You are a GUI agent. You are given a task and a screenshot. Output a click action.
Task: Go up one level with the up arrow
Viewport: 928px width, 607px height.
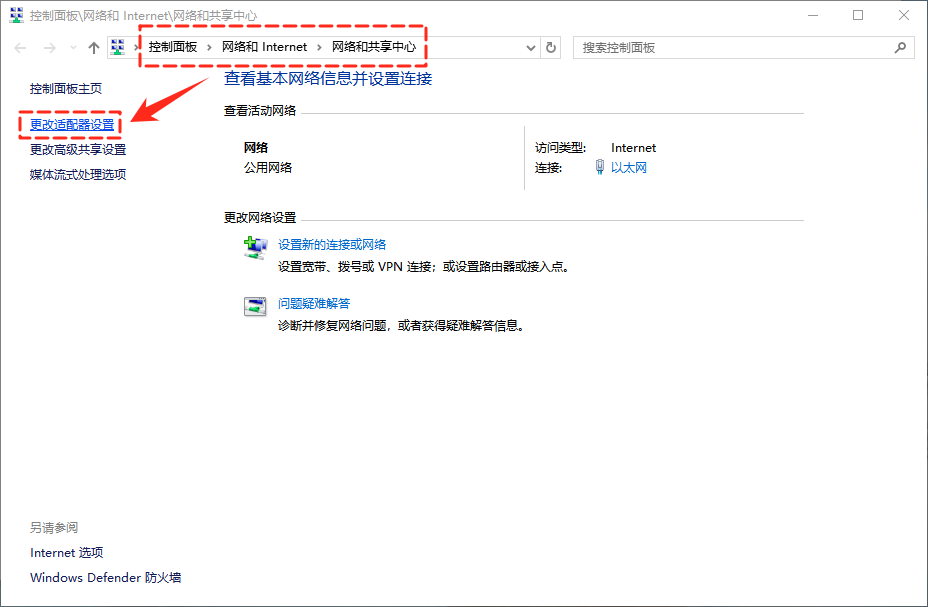tap(93, 48)
